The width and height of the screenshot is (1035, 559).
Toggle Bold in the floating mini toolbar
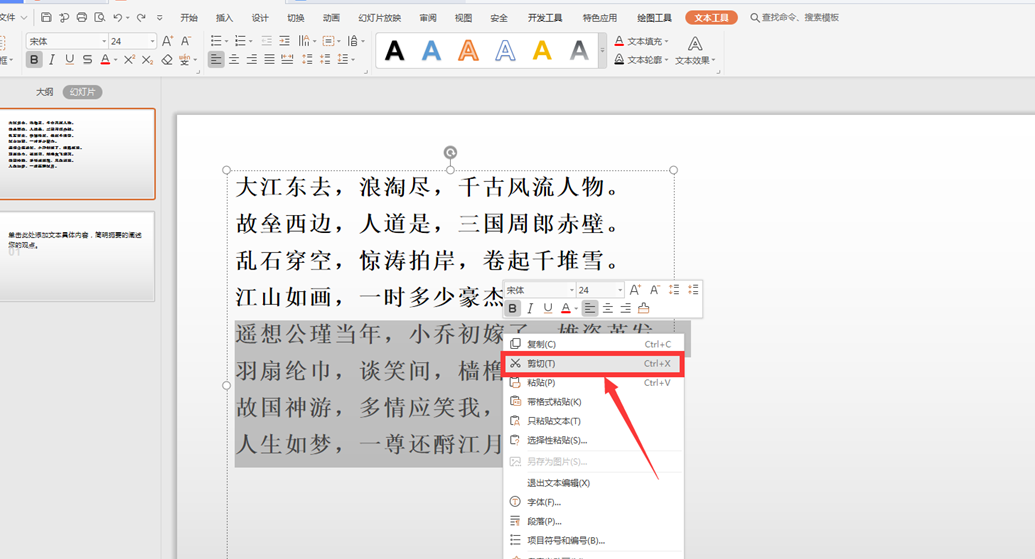click(x=512, y=308)
